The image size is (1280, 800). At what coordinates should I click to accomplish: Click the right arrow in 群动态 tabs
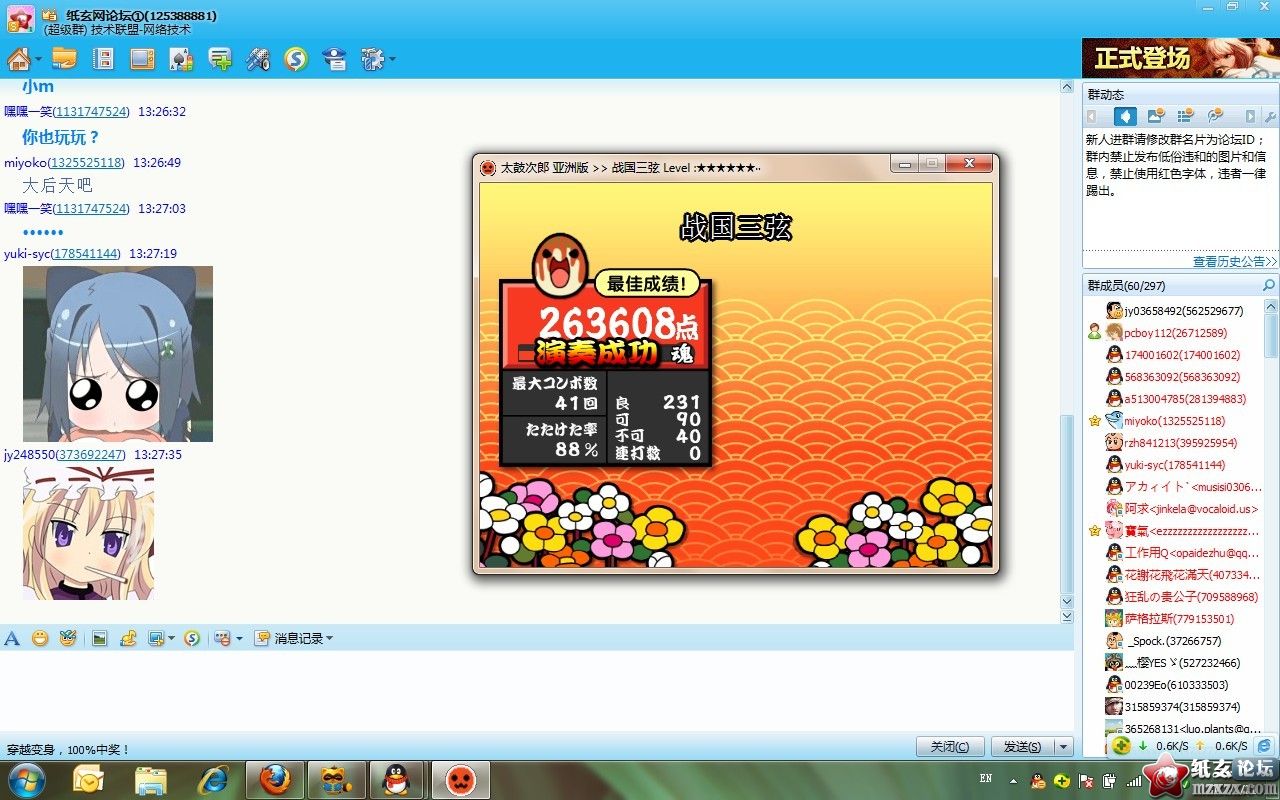point(1250,116)
